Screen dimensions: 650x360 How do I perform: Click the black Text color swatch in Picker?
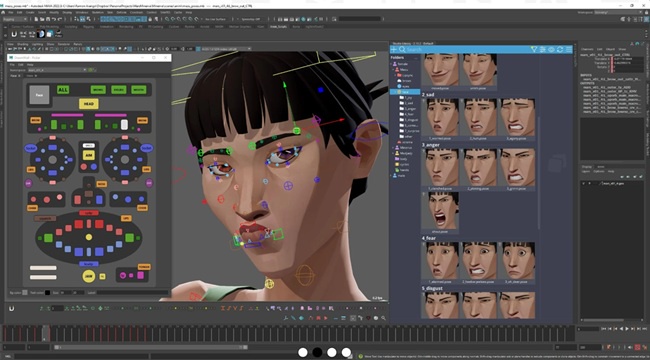click(x=48, y=292)
